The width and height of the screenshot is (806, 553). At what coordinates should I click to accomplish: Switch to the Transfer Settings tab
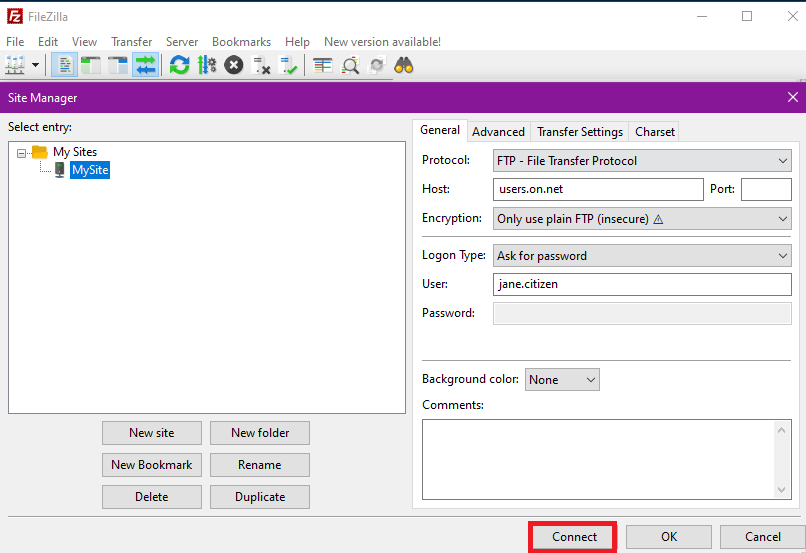pyautogui.click(x=580, y=132)
